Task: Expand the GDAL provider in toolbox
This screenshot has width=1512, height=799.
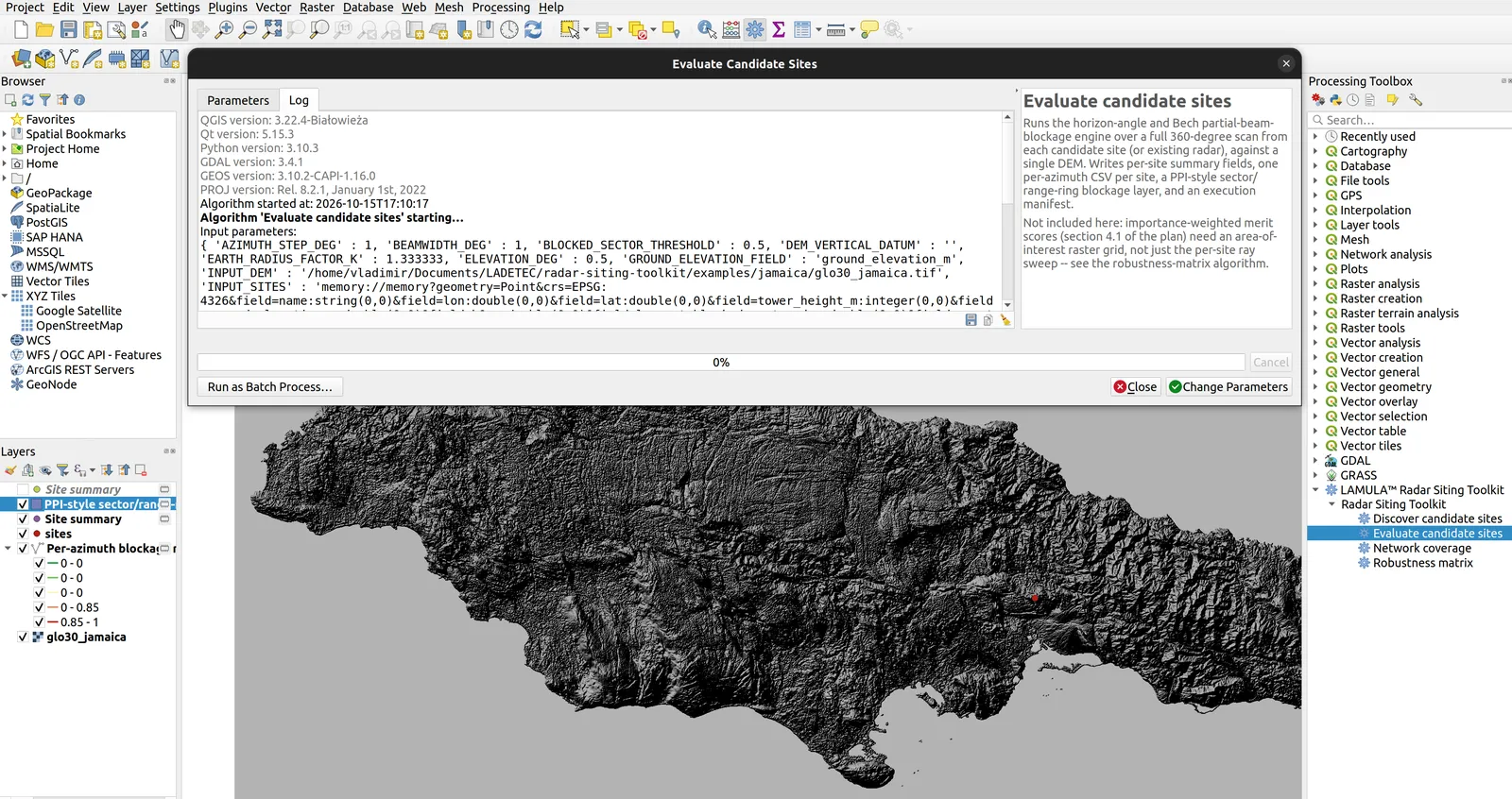Action: click(1315, 461)
